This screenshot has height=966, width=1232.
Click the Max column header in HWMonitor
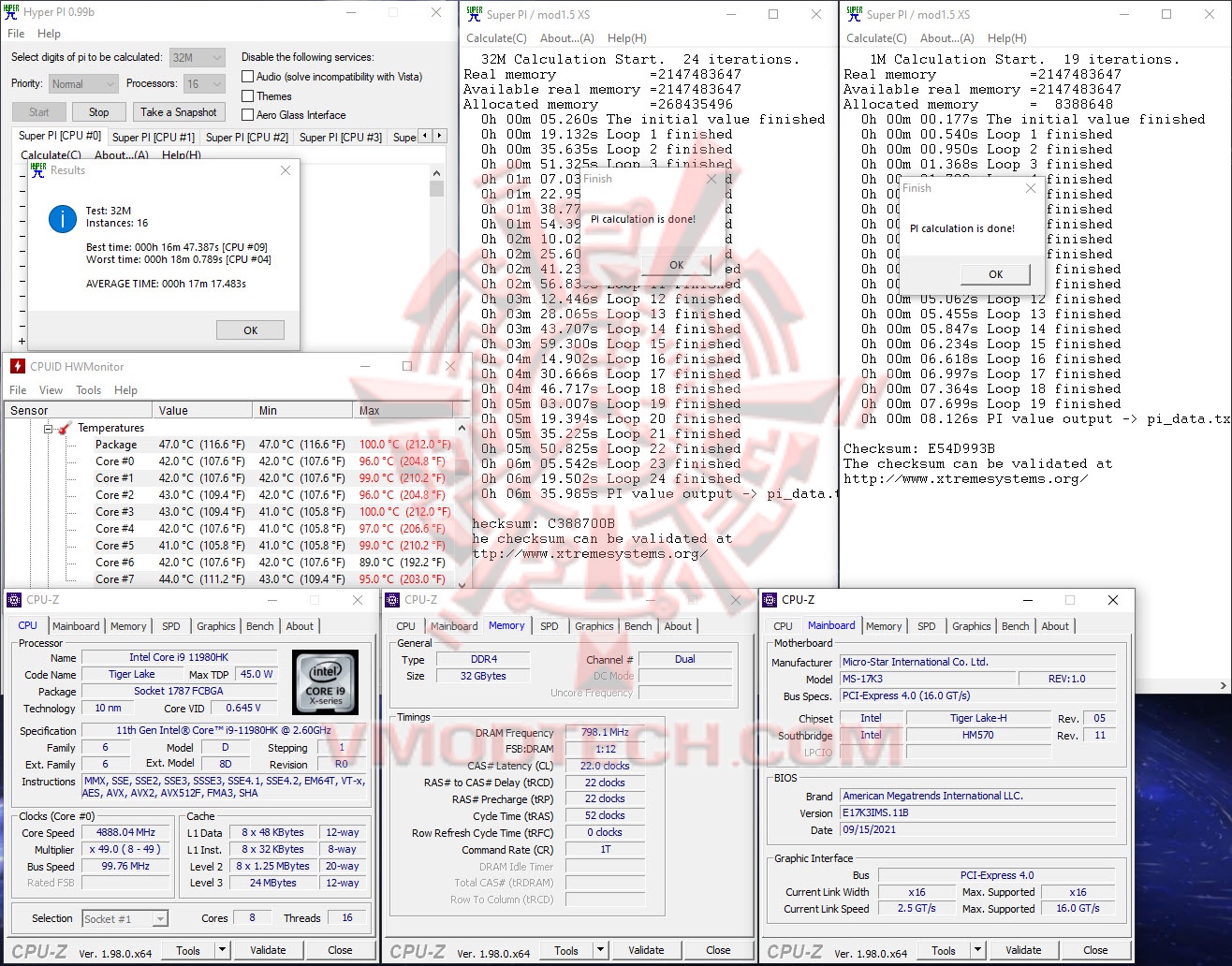pos(403,410)
